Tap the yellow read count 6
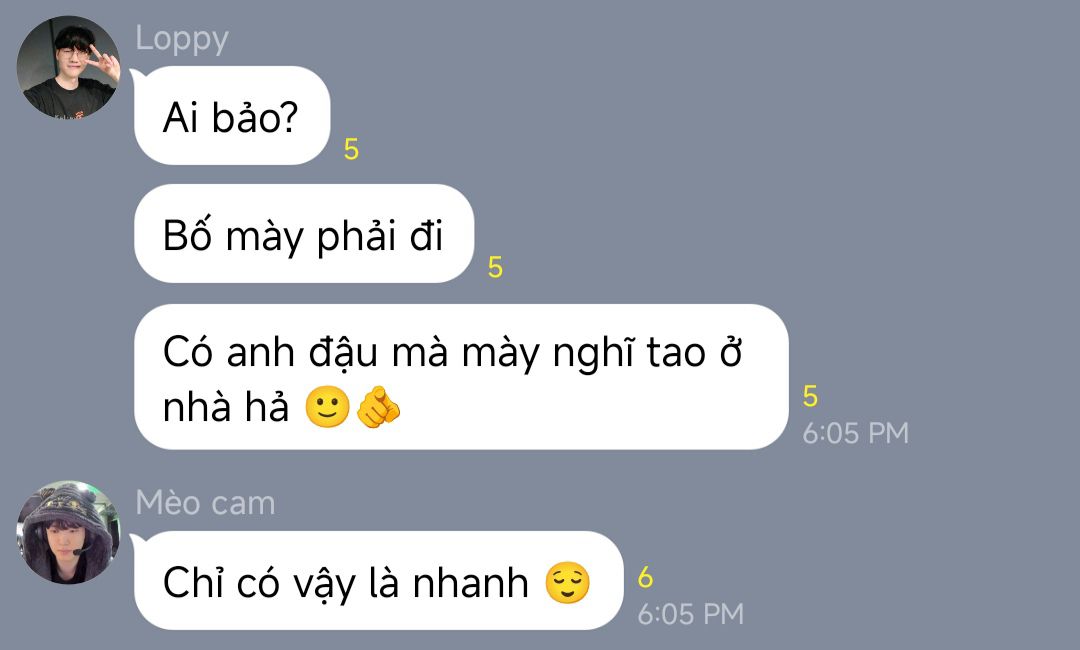Viewport: 1080px width, 650px height. click(645, 578)
